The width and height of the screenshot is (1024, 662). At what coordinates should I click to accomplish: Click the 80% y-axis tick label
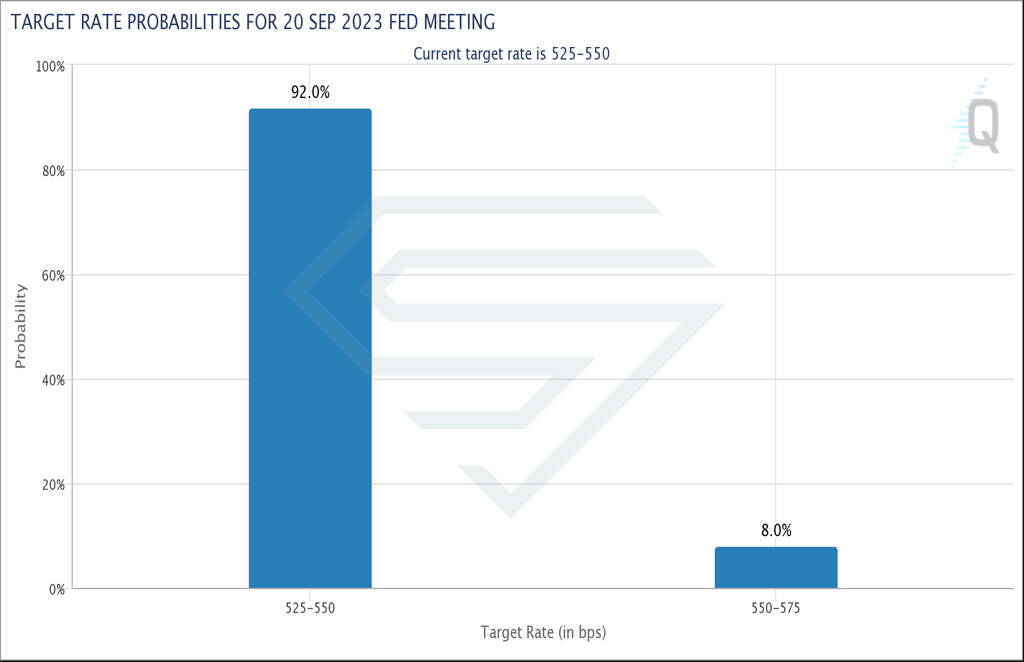(x=54, y=171)
